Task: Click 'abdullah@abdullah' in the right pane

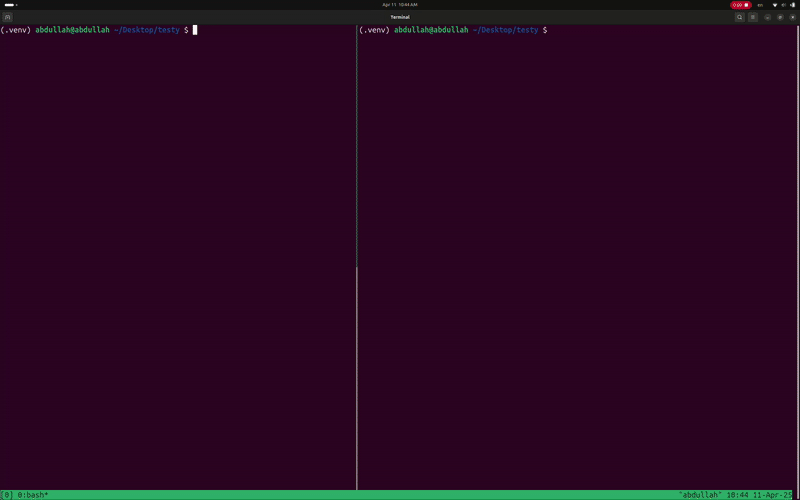Action: pyautogui.click(x=431, y=30)
